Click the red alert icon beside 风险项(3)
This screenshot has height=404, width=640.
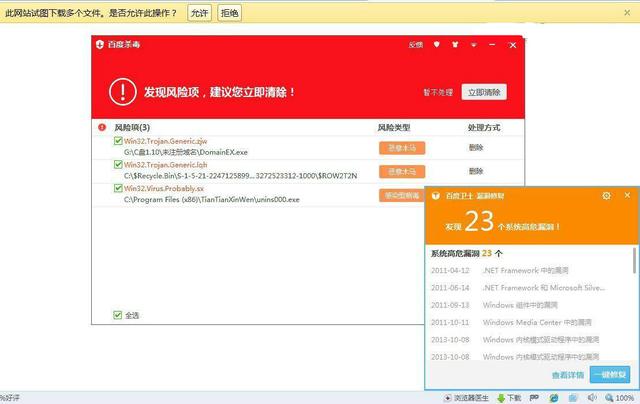coord(102,127)
